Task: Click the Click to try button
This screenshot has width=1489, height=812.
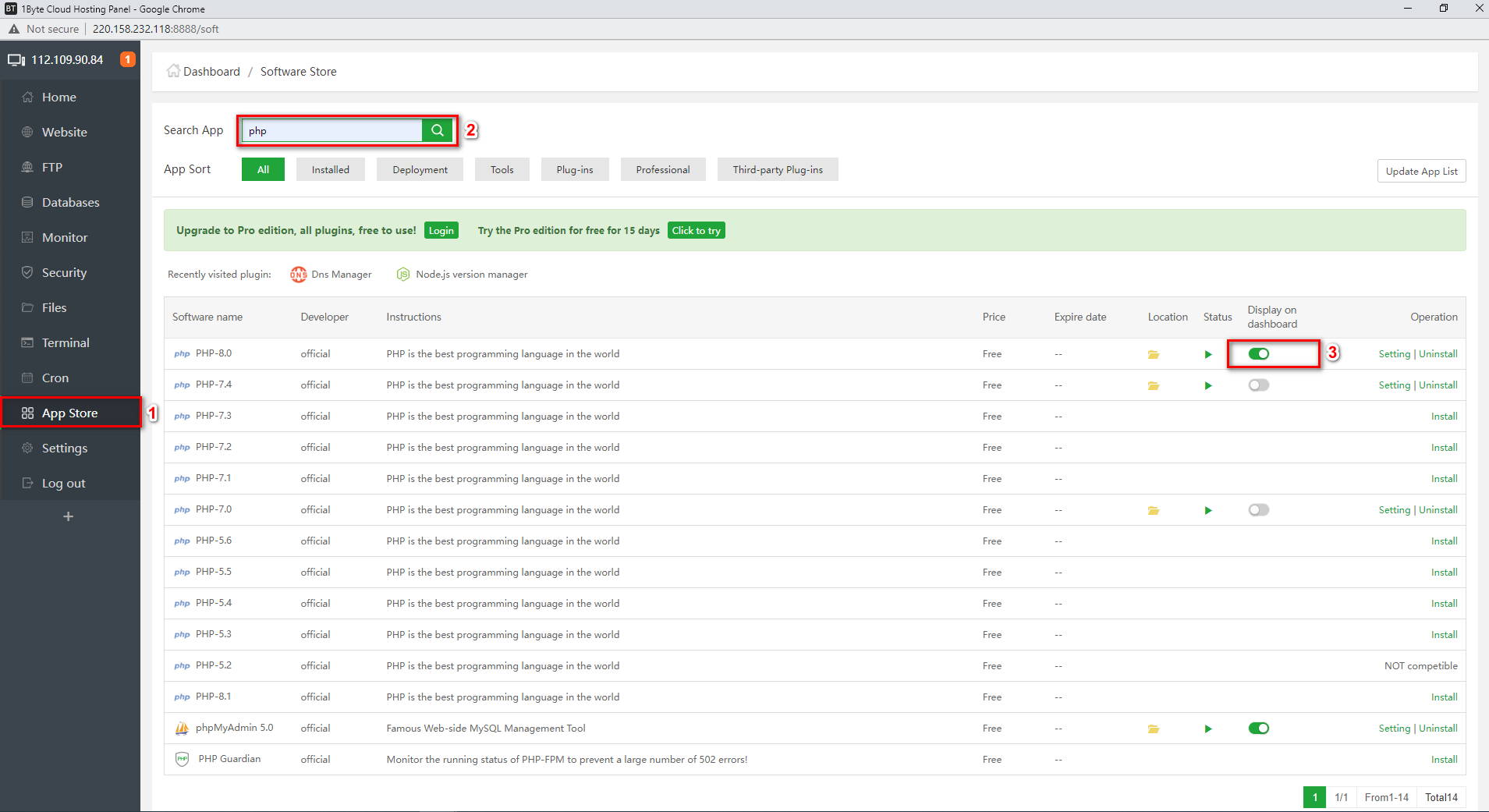Action: [x=697, y=231]
